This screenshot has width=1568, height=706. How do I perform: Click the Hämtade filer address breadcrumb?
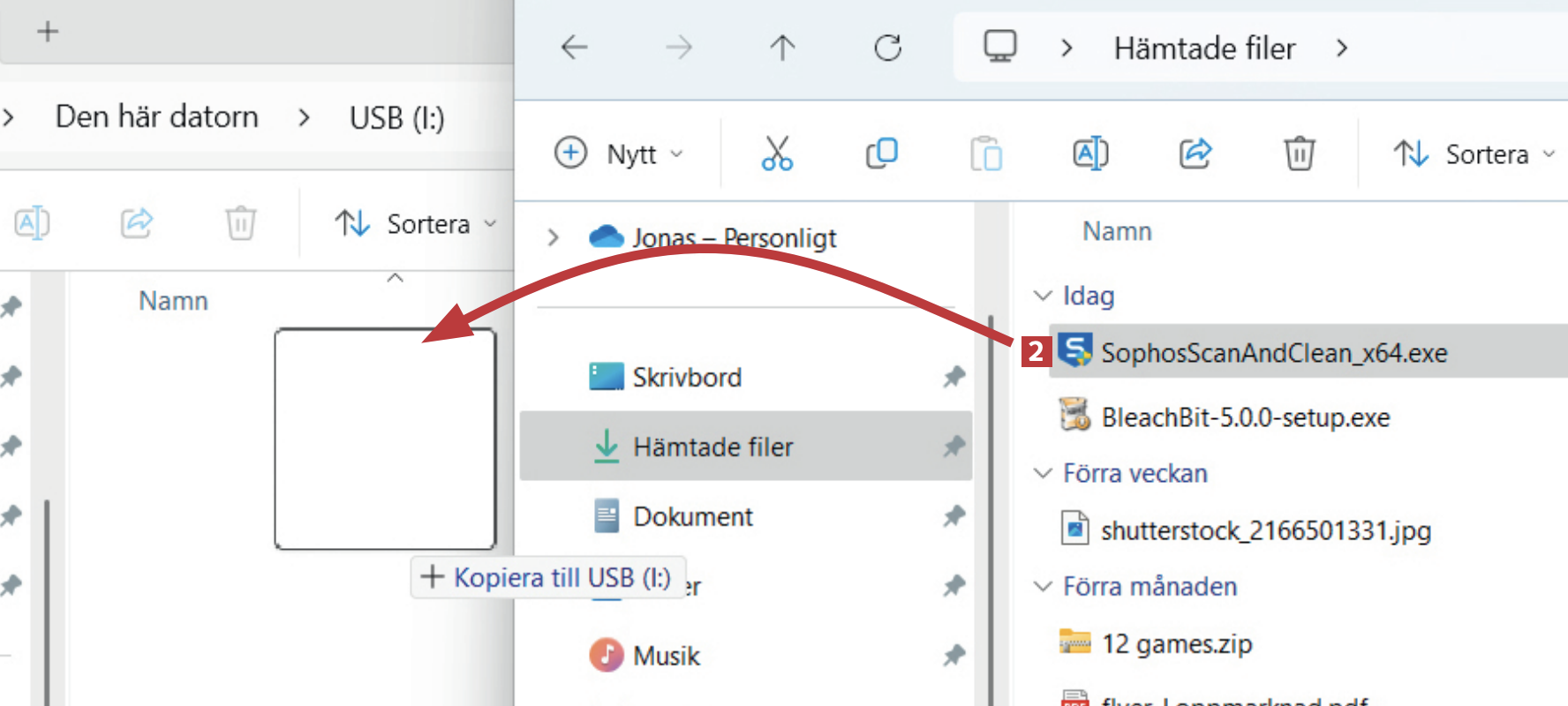pyautogui.click(x=1204, y=49)
